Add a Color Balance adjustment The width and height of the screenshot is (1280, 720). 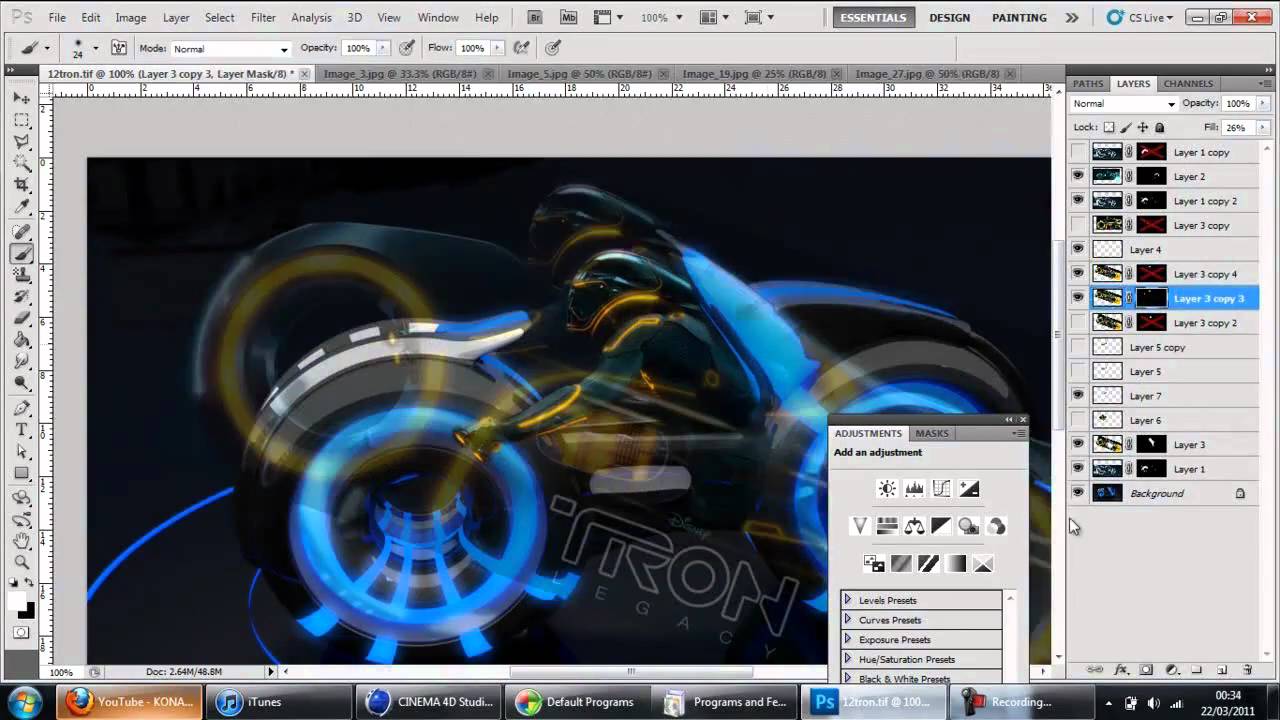(914, 526)
